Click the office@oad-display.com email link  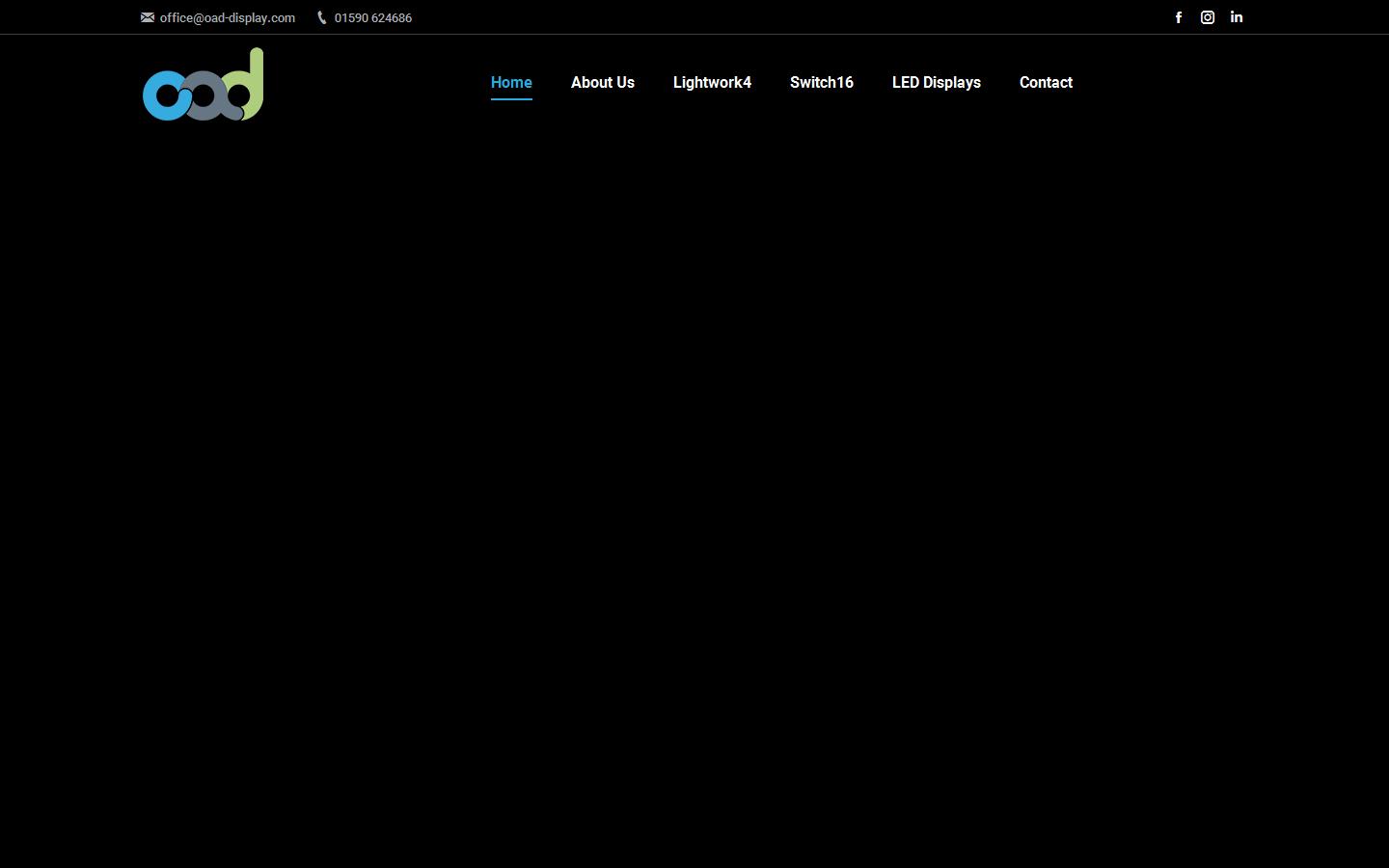[x=227, y=17]
